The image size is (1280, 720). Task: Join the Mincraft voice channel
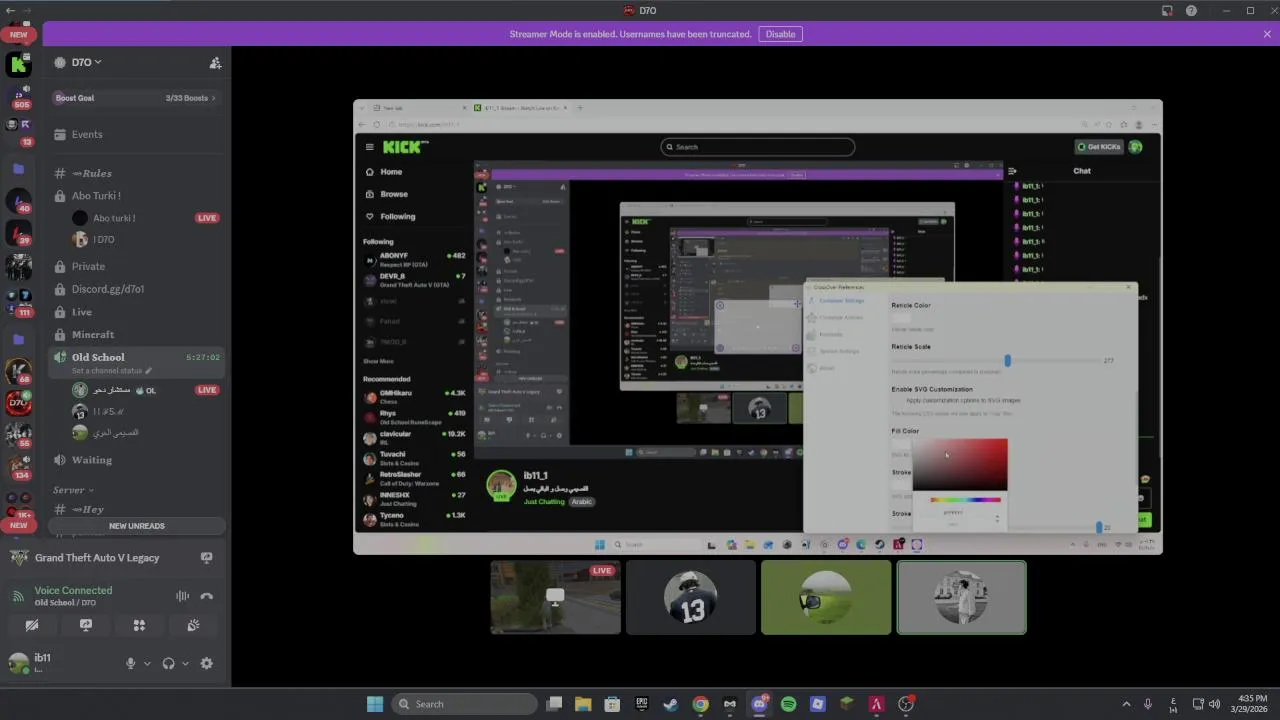[x=138, y=334]
